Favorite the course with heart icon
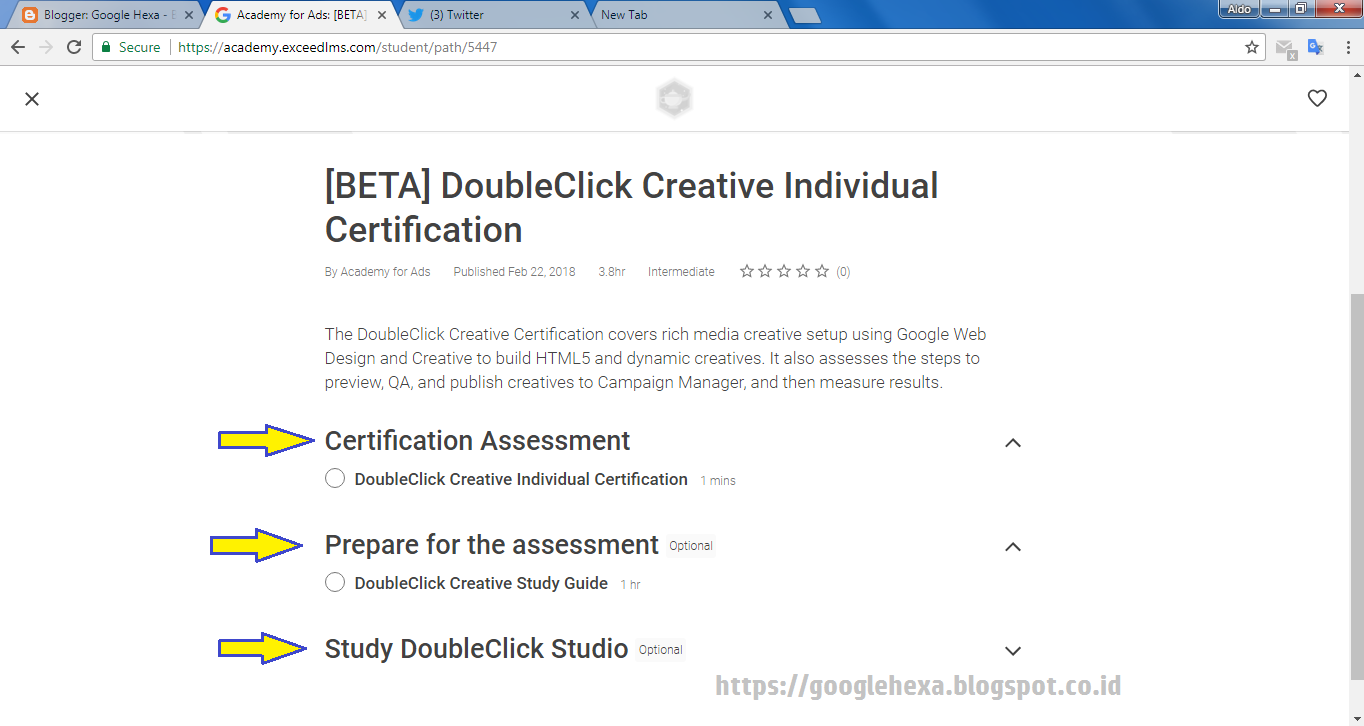The width and height of the screenshot is (1364, 726). (1317, 98)
